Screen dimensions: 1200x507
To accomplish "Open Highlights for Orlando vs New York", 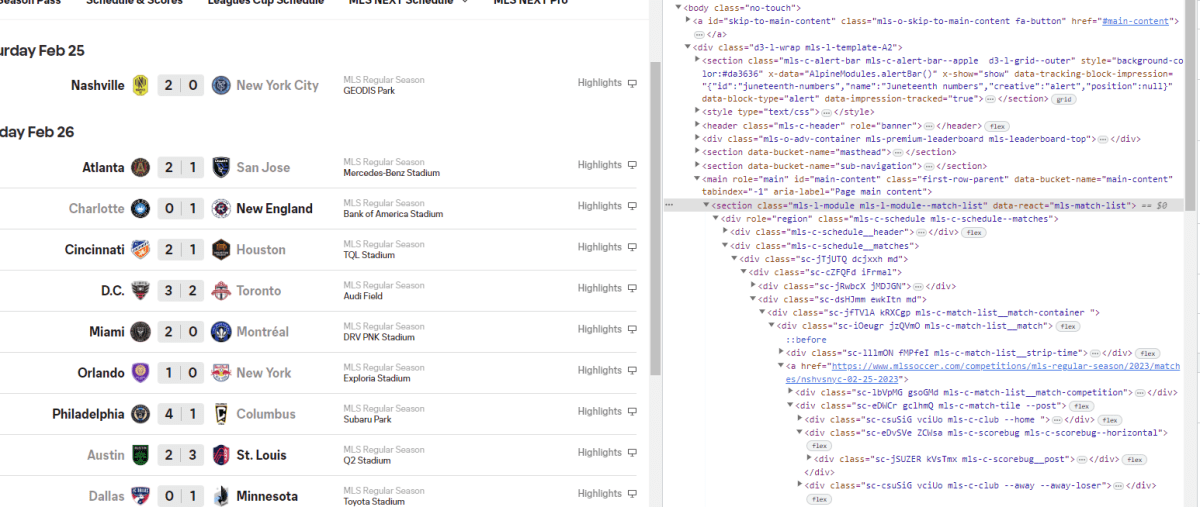I will tap(607, 370).
